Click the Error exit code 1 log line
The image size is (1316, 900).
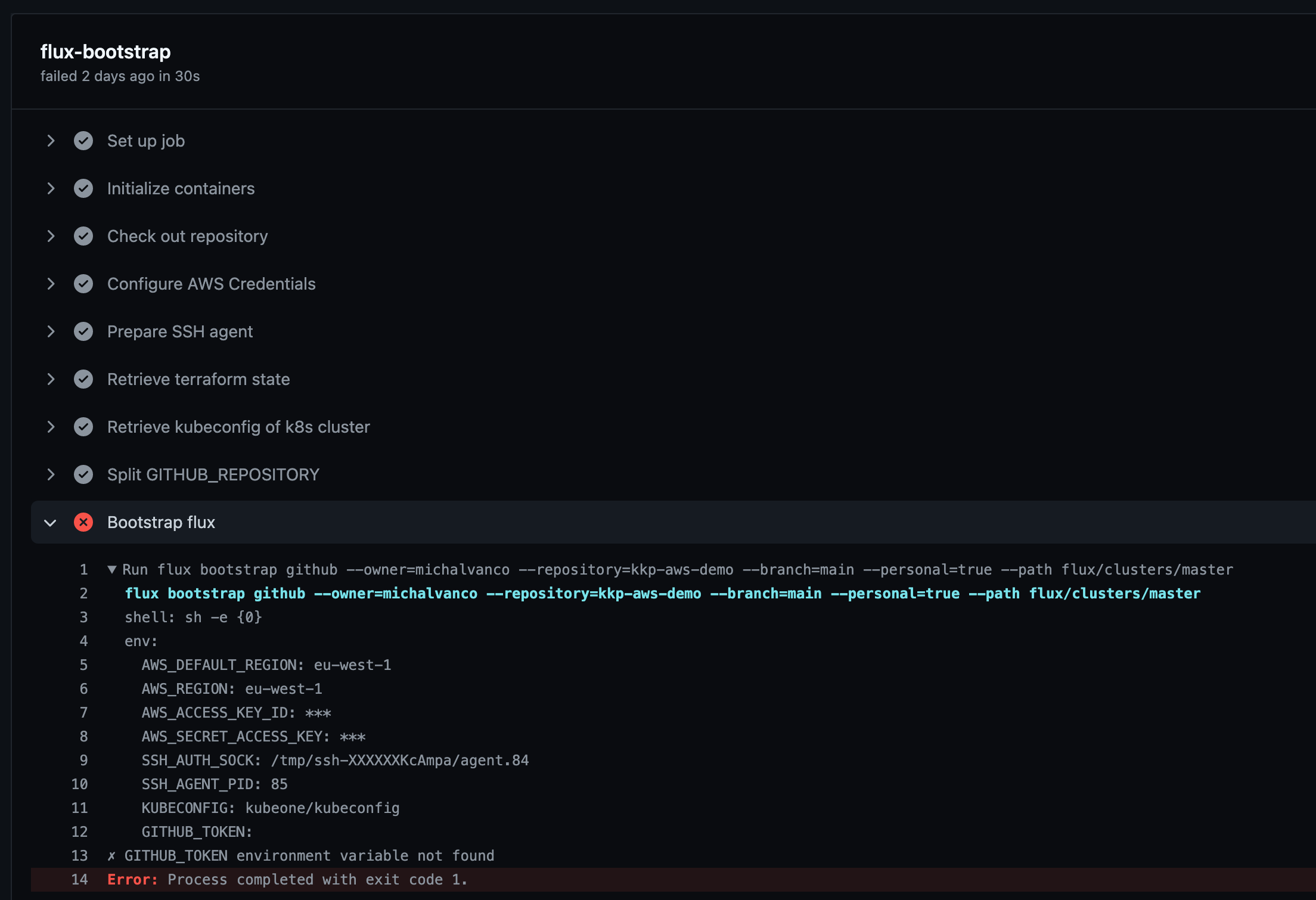click(287, 879)
